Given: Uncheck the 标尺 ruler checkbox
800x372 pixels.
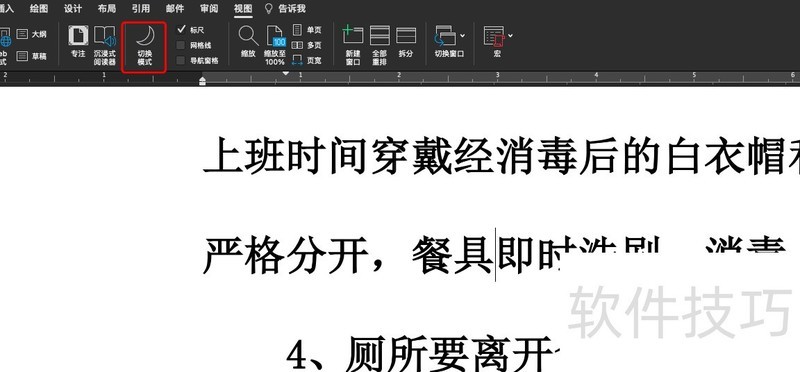Looking at the screenshot, I should click(181, 30).
